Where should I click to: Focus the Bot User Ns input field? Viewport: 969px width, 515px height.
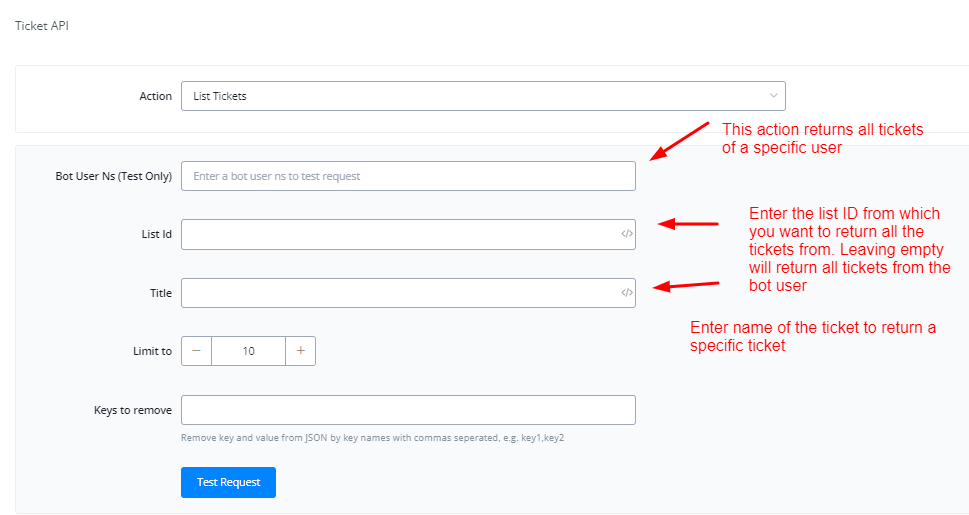click(408, 176)
